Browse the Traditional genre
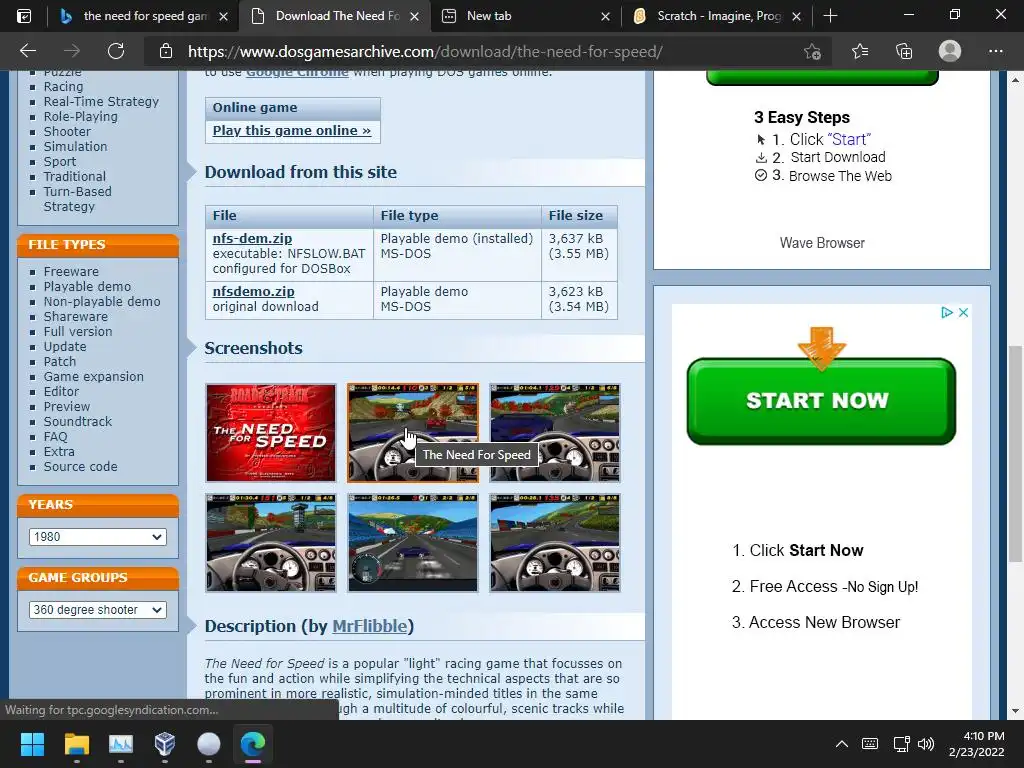The image size is (1024, 768). point(74,177)
